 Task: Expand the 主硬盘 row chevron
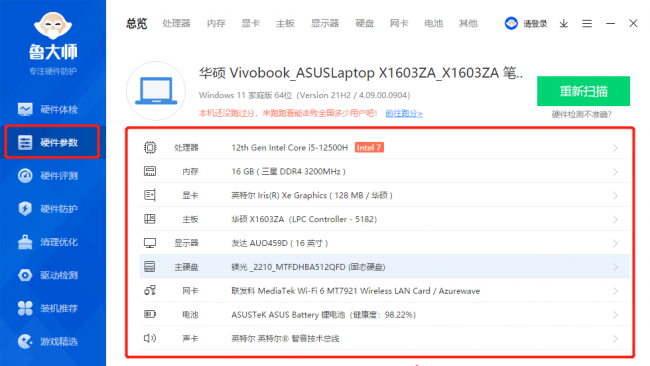[615, 267]
